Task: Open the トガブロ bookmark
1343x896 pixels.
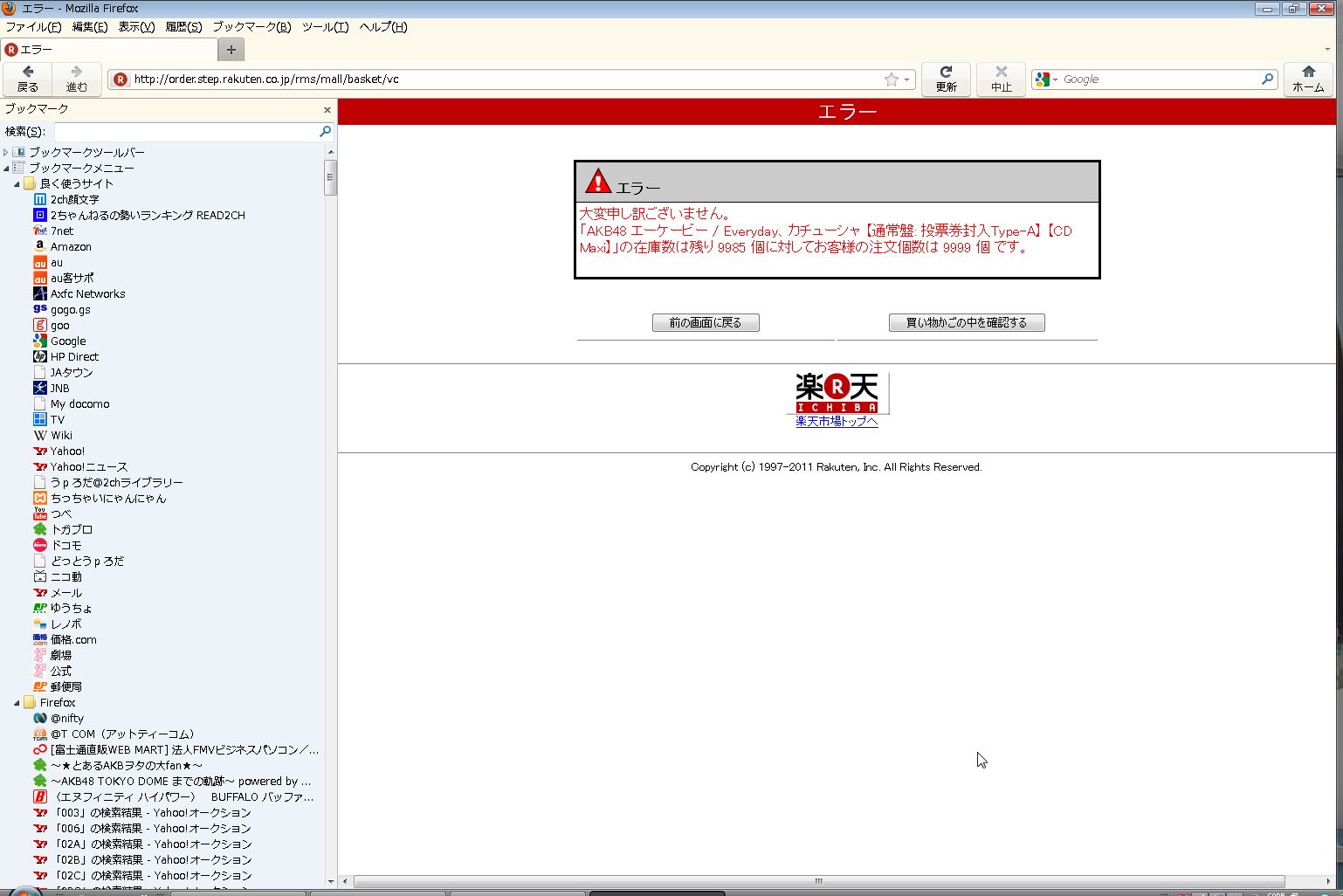Action: click(x=63, y=530)
